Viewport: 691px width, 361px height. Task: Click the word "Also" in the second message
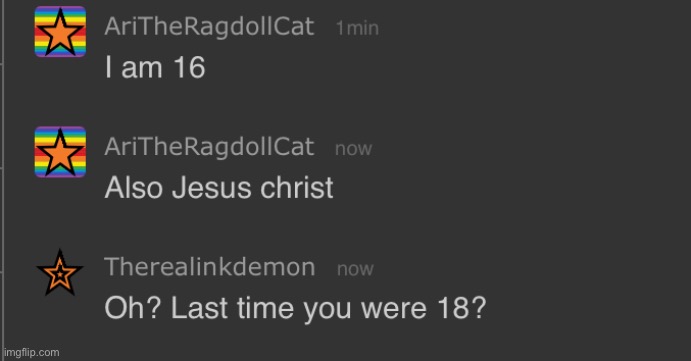(134, 188)
